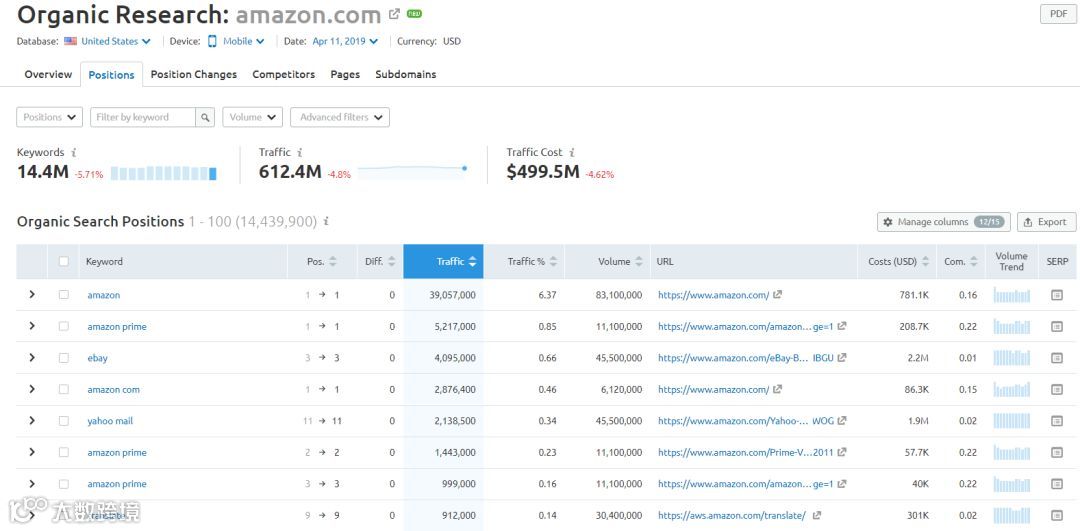Image resolution: width=1080 pixels, height=531 pixels.
Task: Open amazon.com external link icon in title
Action: pyautogui.click(x=394, y=15)
